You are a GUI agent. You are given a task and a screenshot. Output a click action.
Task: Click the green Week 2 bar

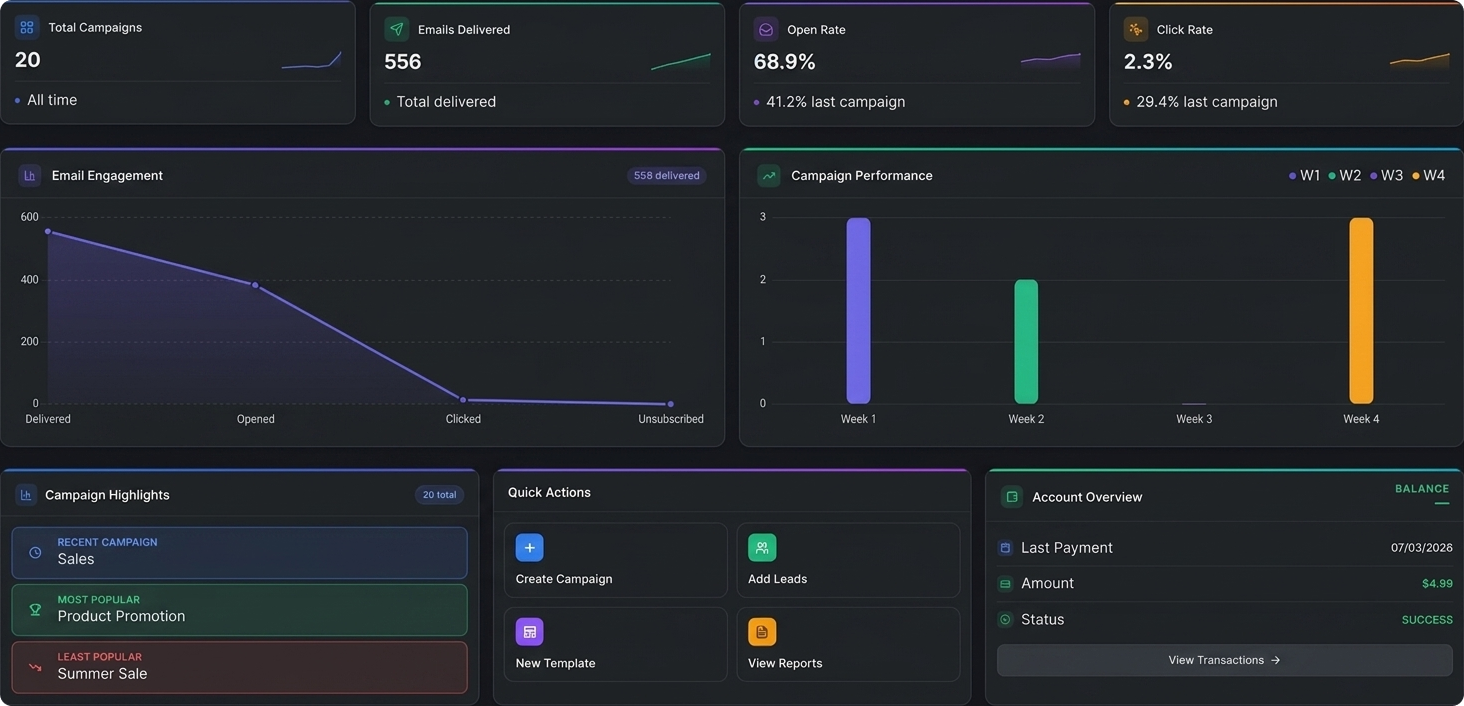pos(1026,342)
